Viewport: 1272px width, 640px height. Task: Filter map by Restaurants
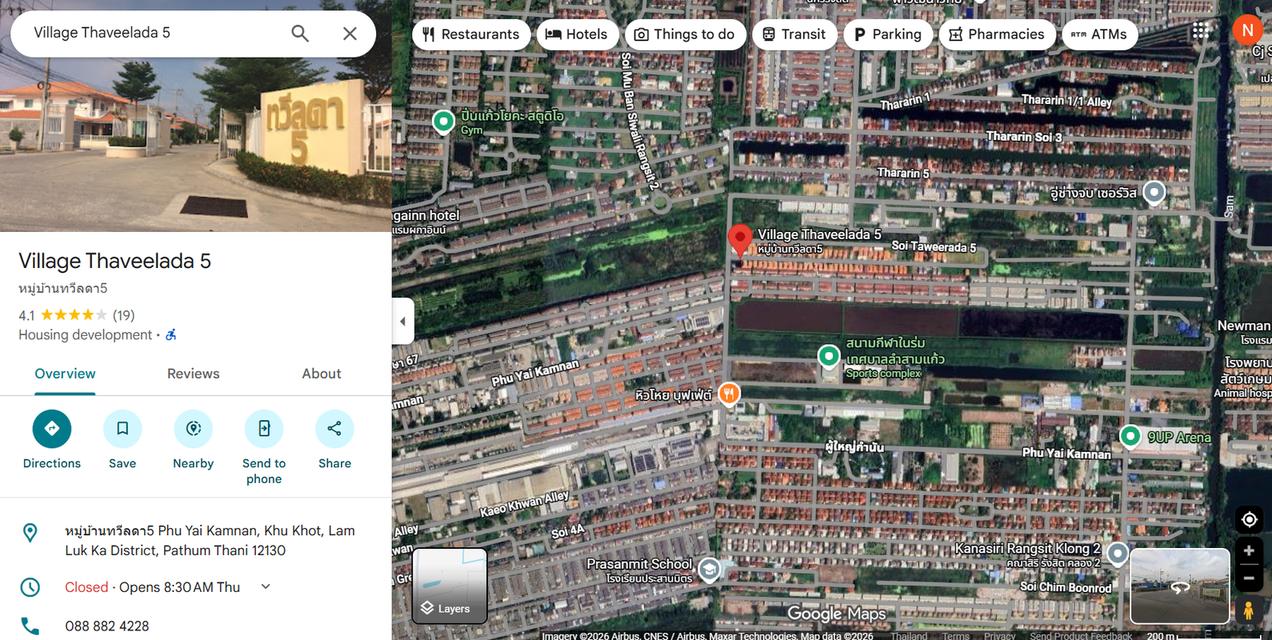471,34
